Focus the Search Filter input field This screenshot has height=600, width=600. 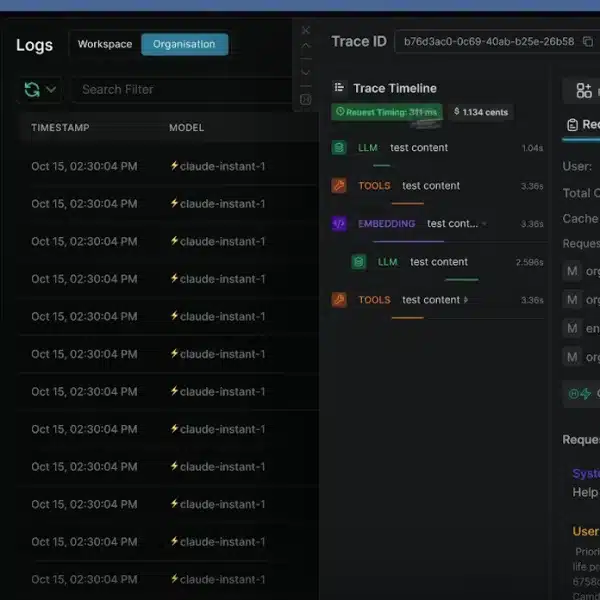[183, 90]
